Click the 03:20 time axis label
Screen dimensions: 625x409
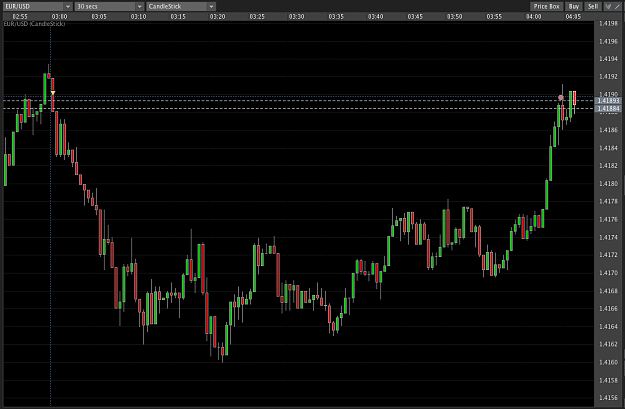click(x=218, y=17)
